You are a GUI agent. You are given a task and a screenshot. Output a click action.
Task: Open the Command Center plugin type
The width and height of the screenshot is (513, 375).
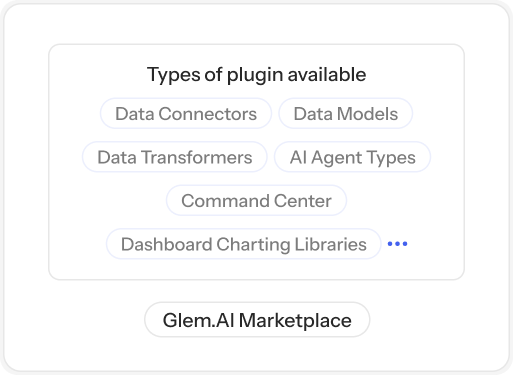coord(256,200)
